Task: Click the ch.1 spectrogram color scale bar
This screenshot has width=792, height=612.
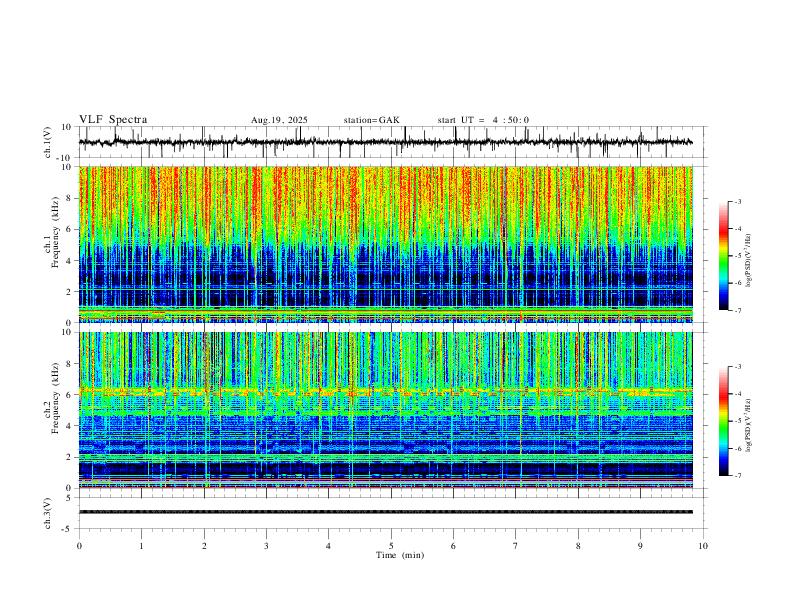Action: pyautogui.click(x=724, y=256)
